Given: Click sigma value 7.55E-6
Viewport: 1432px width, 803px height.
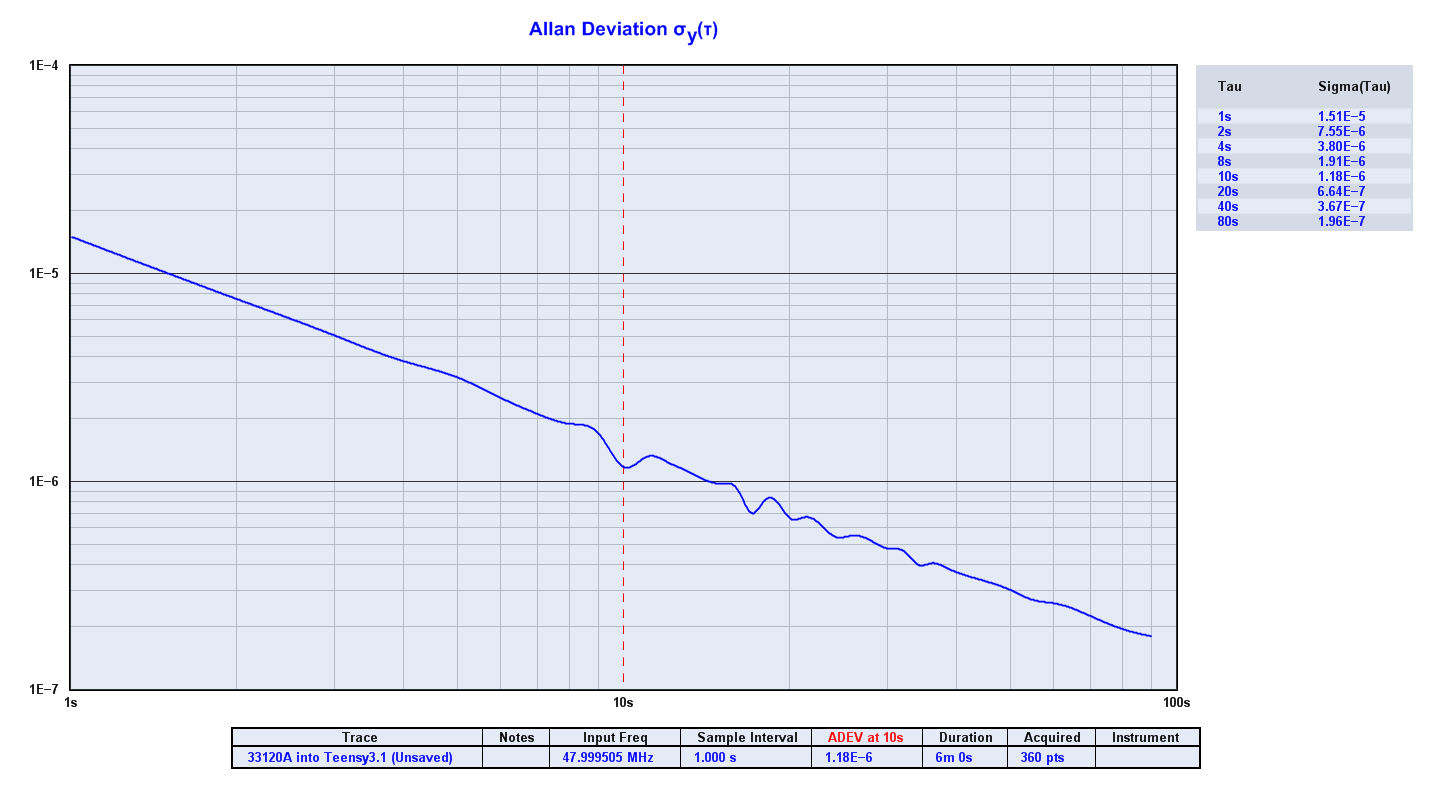Looking at the screenshot, I should (x=1341, y=131).
